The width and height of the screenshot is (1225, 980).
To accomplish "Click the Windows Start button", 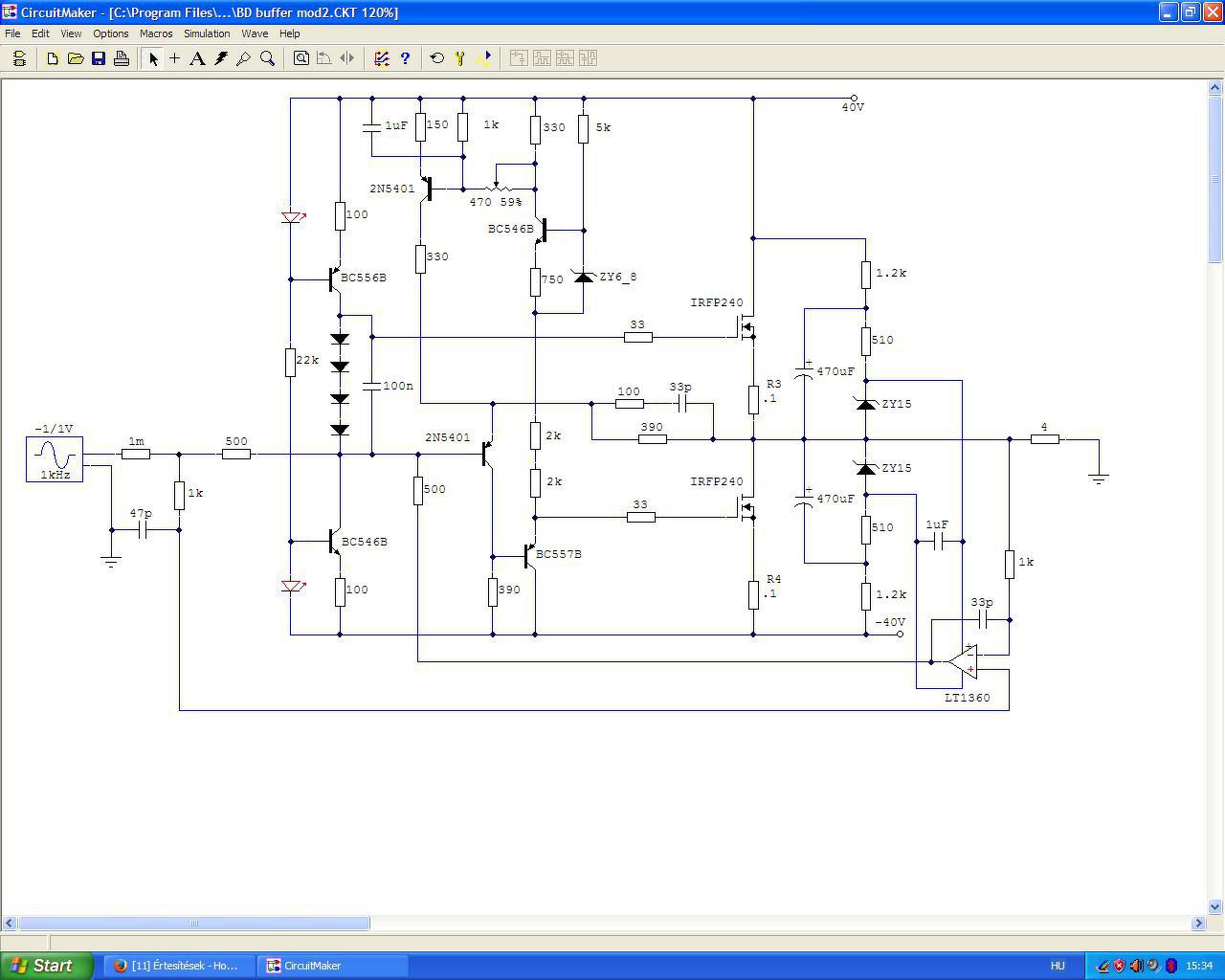I will (x=46, y=966).
